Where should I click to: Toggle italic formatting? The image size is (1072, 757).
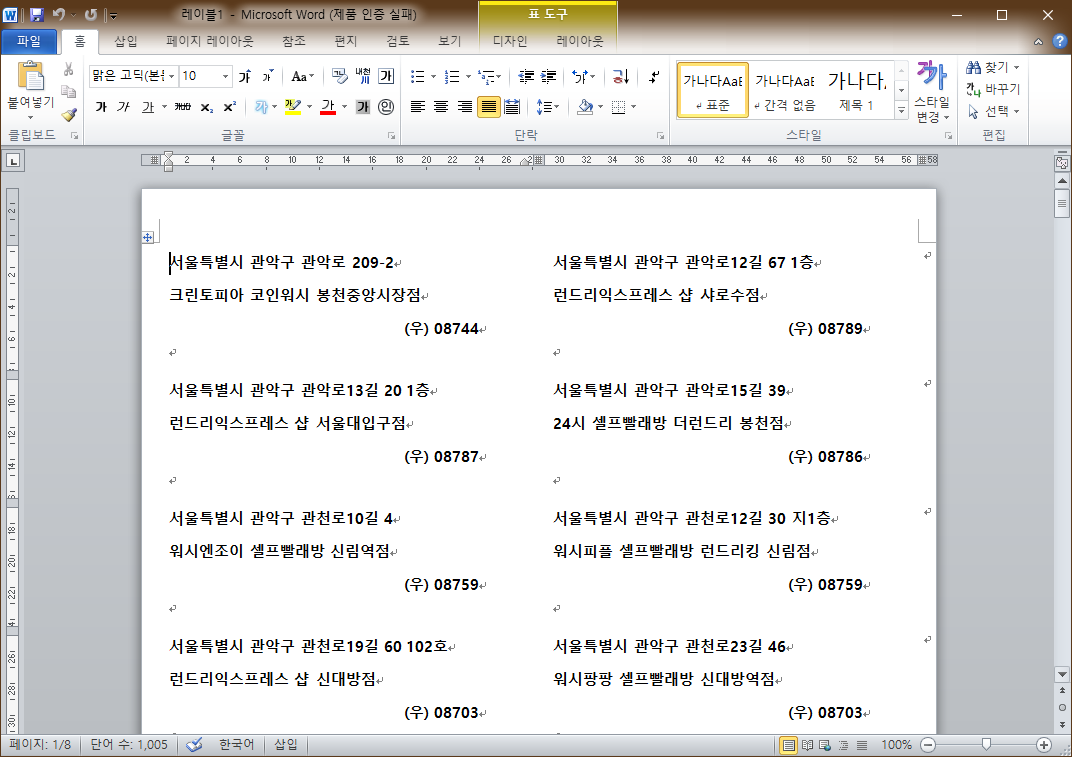click(x=124, y=107)
